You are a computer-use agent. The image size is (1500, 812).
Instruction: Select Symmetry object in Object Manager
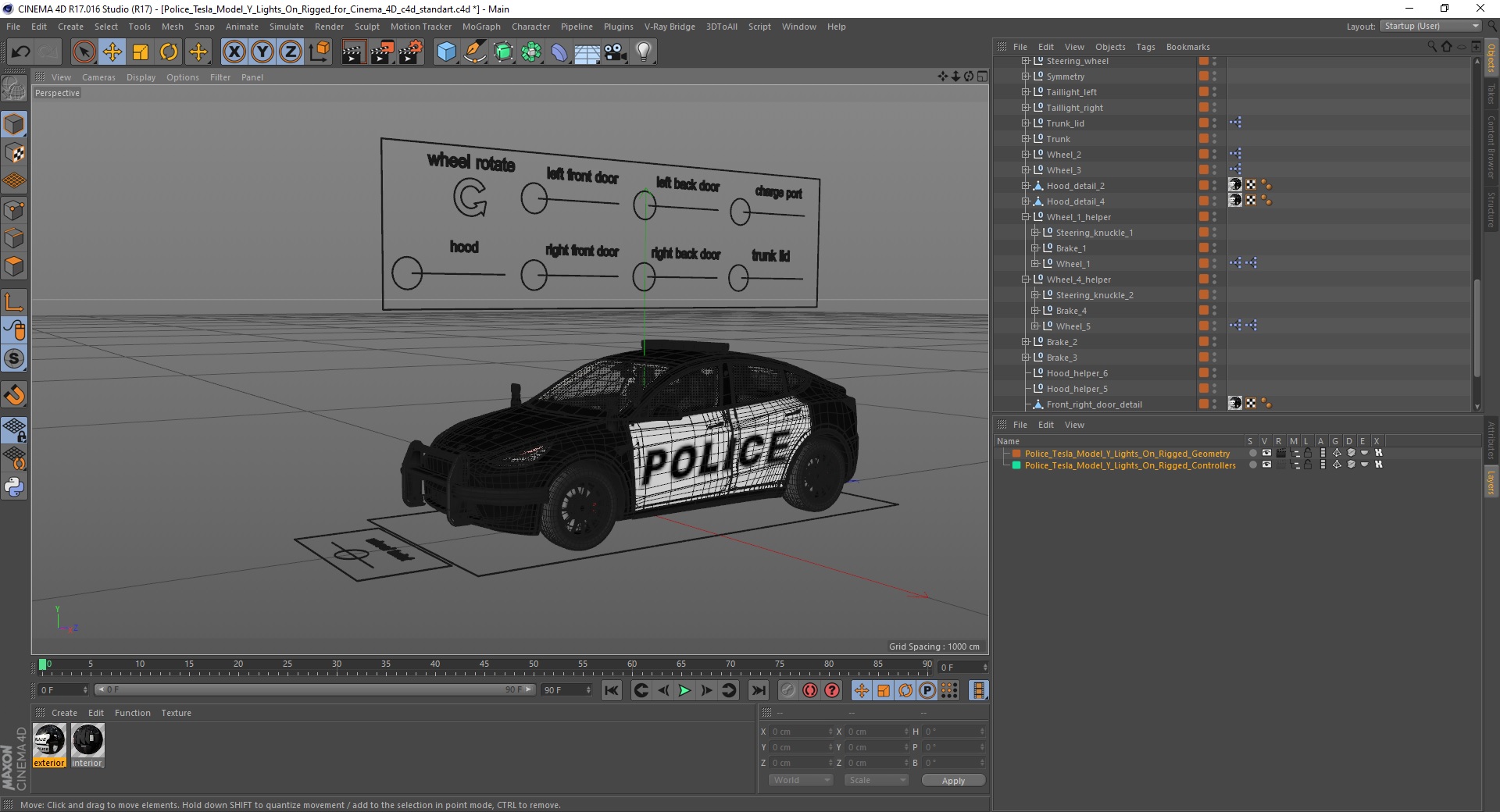tap(1066, 77)
